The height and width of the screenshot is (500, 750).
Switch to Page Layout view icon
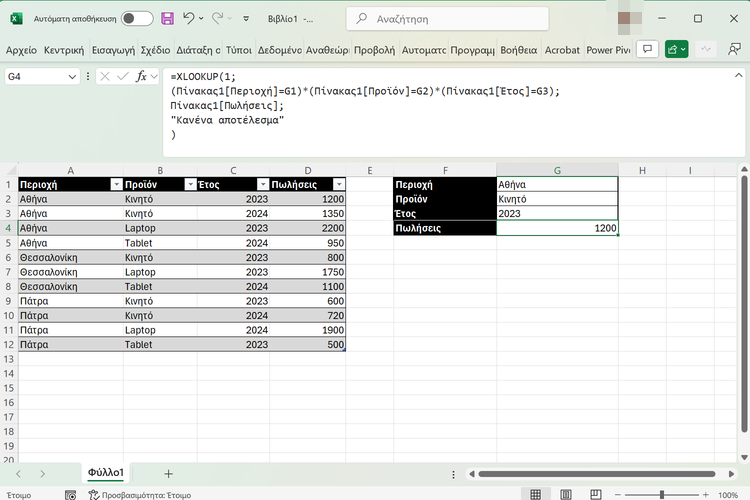tap(565, 494)
